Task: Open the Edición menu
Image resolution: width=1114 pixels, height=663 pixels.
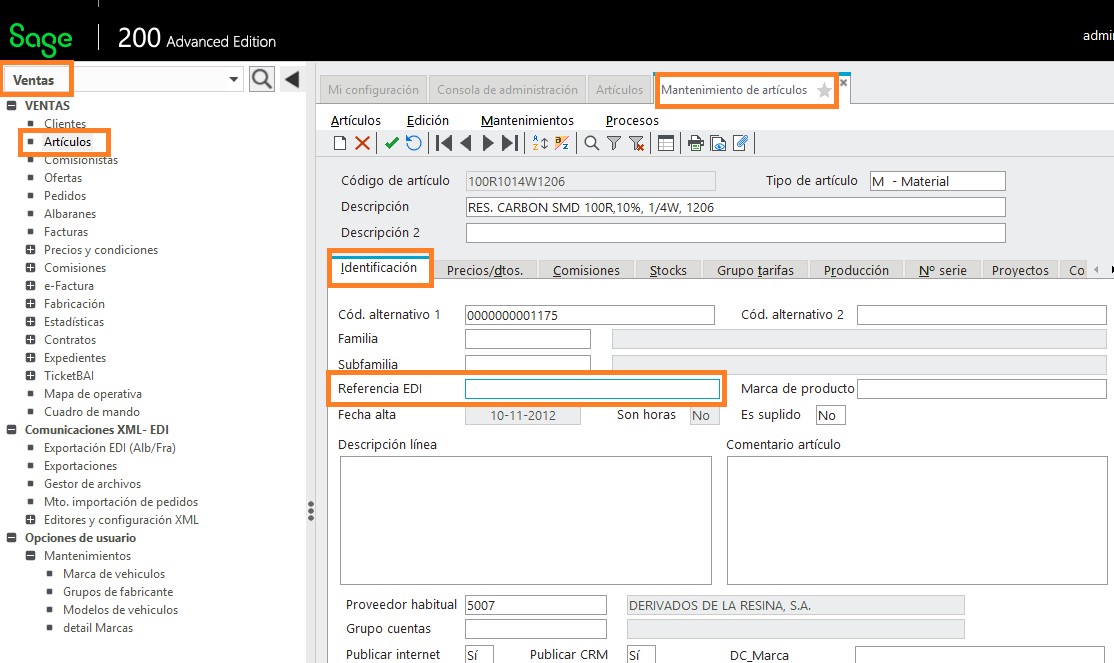Action: click(x=428, y=121)
